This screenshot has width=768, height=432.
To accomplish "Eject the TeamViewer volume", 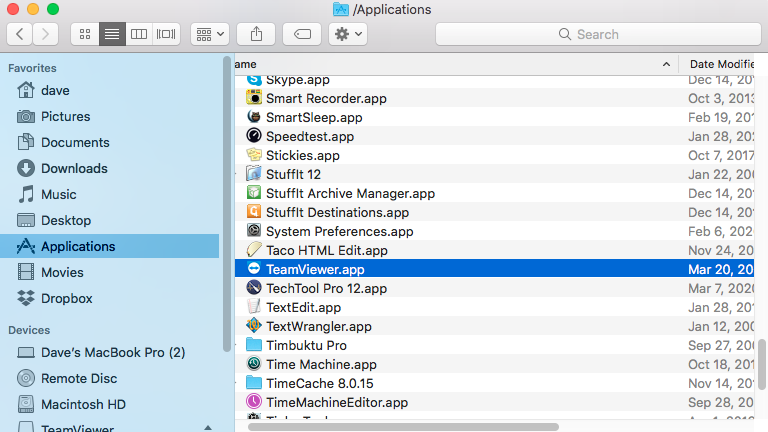I will [x=208, y=428].
